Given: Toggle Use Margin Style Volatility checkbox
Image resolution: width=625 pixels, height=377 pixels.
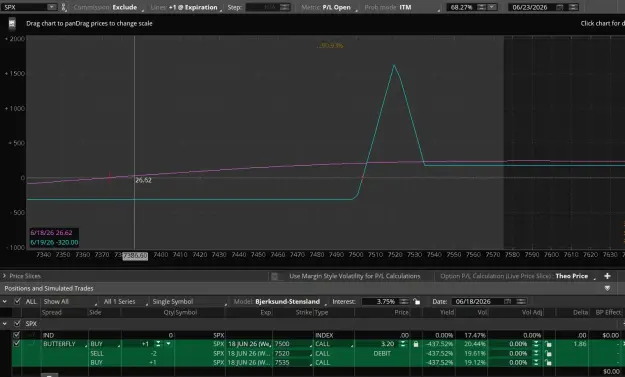Looking at the screenshot, I should click(x=275, y=276).
